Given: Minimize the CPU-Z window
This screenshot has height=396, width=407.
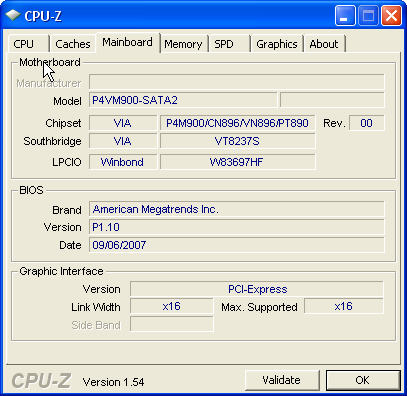Looking at the screenshot, I should click(x=345, y=15).
